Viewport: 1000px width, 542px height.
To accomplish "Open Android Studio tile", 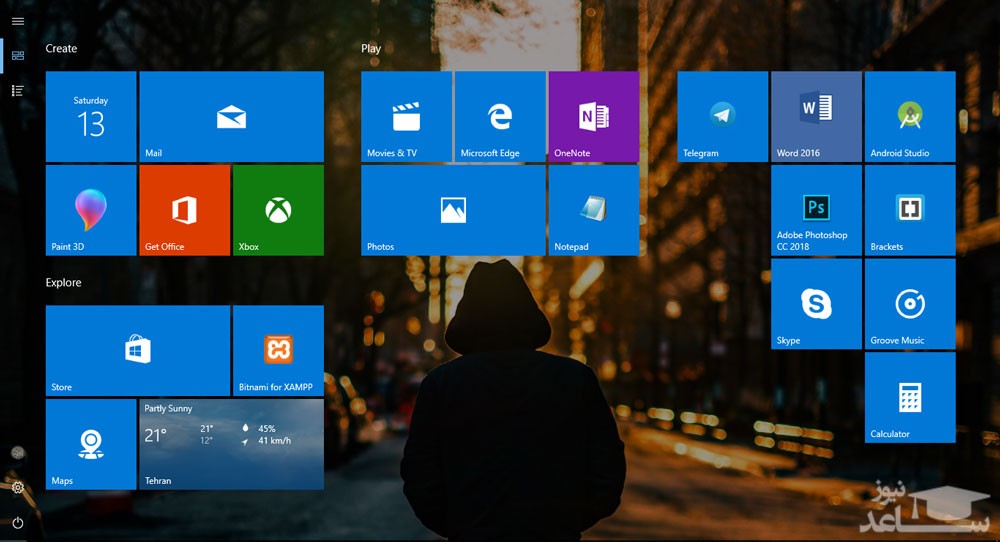I will [x=909, y=116].
